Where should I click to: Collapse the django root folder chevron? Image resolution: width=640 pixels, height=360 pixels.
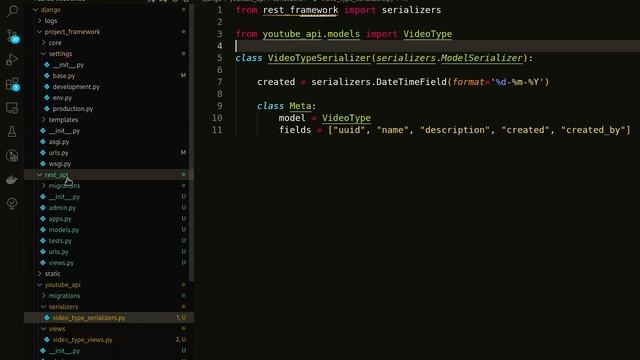pyautogui.click(x=36, y=9)
